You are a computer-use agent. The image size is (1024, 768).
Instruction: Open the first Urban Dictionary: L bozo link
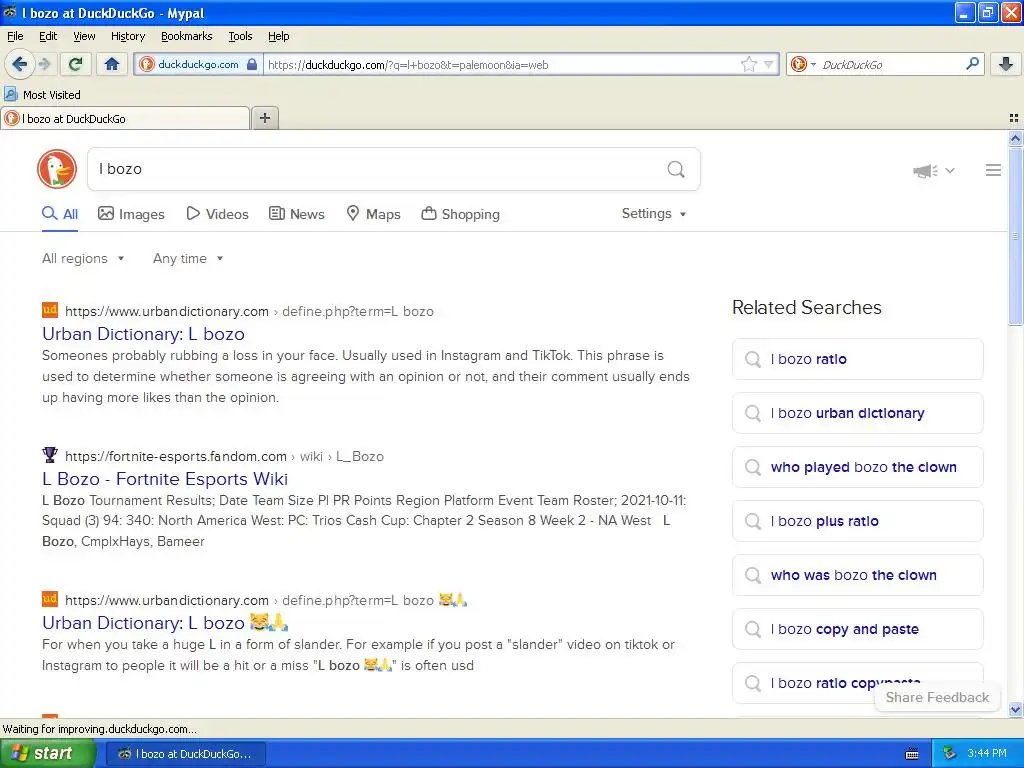[x=143, y=334]
